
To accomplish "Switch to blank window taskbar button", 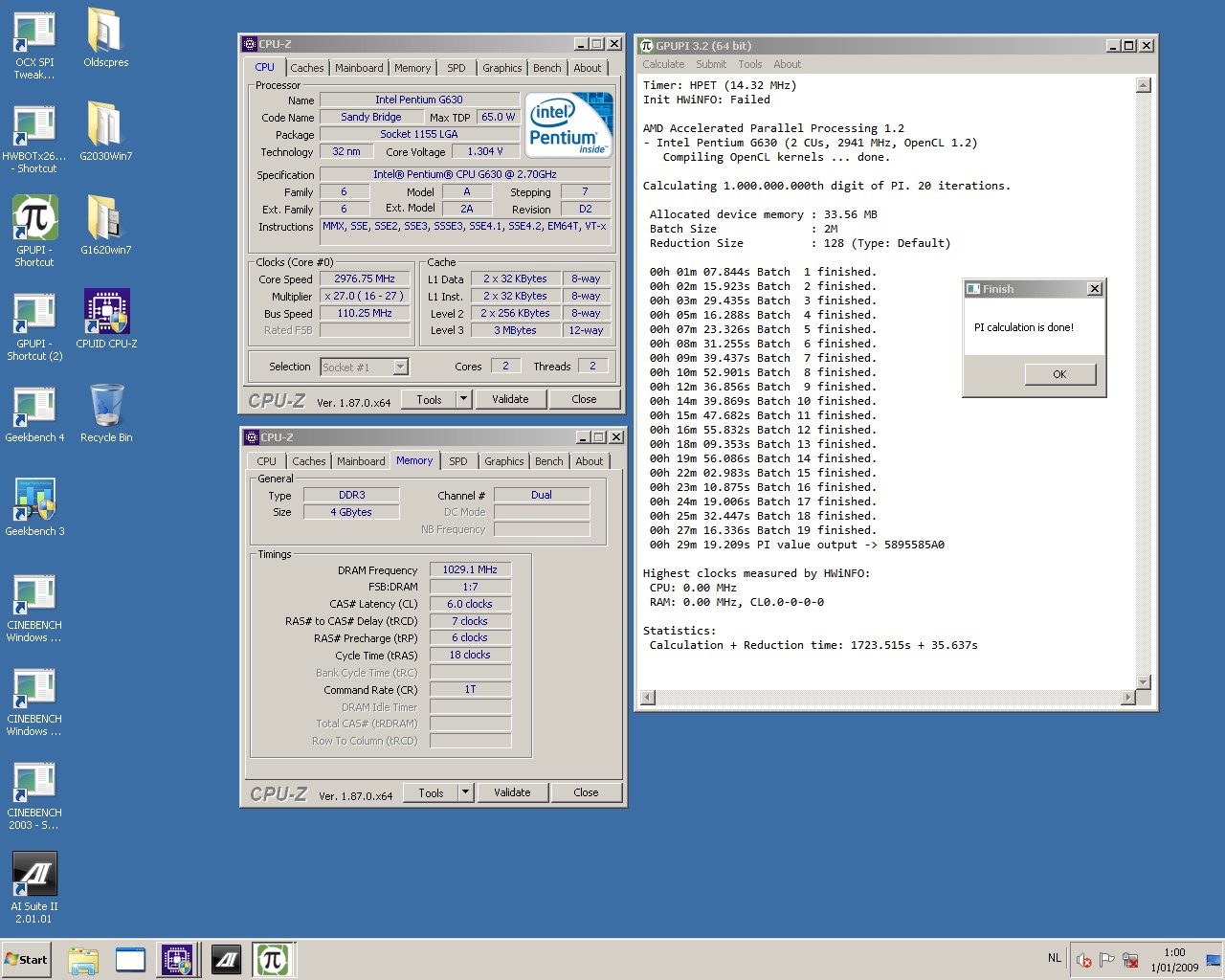I will pos(130,960).
